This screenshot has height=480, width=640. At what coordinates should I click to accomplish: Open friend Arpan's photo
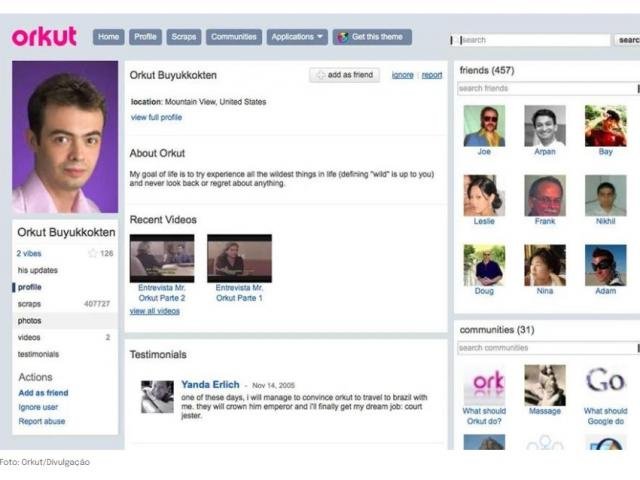coord(545,126)
